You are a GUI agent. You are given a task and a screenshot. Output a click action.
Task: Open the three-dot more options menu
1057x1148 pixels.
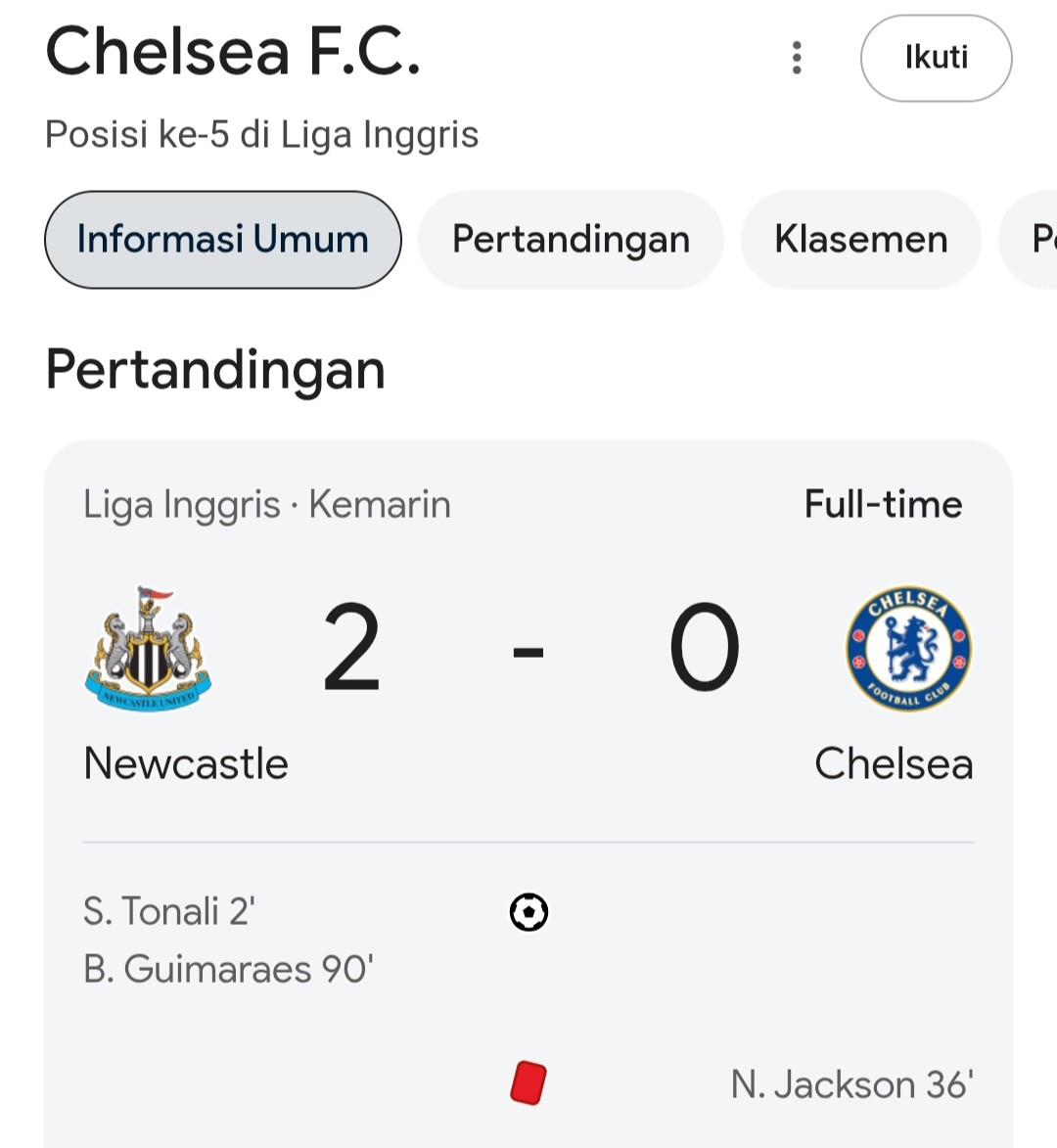797,58
